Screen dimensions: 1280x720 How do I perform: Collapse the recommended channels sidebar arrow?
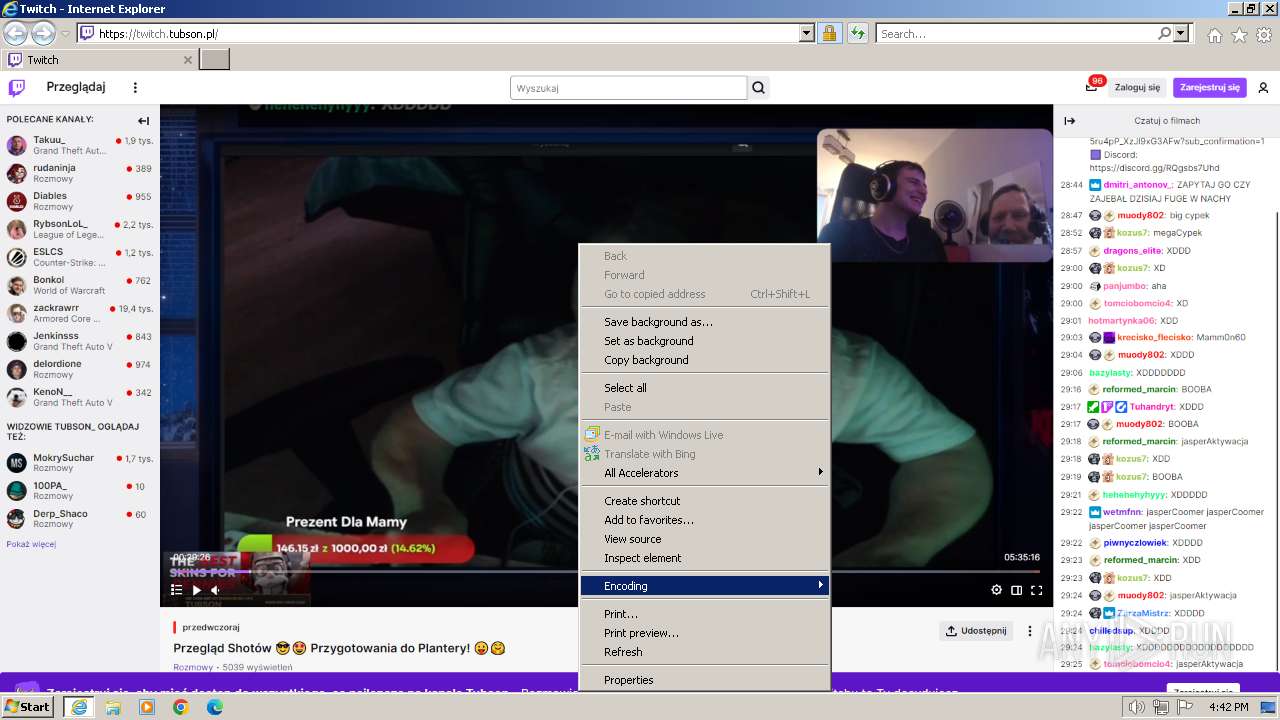click(x=144, y=121)
